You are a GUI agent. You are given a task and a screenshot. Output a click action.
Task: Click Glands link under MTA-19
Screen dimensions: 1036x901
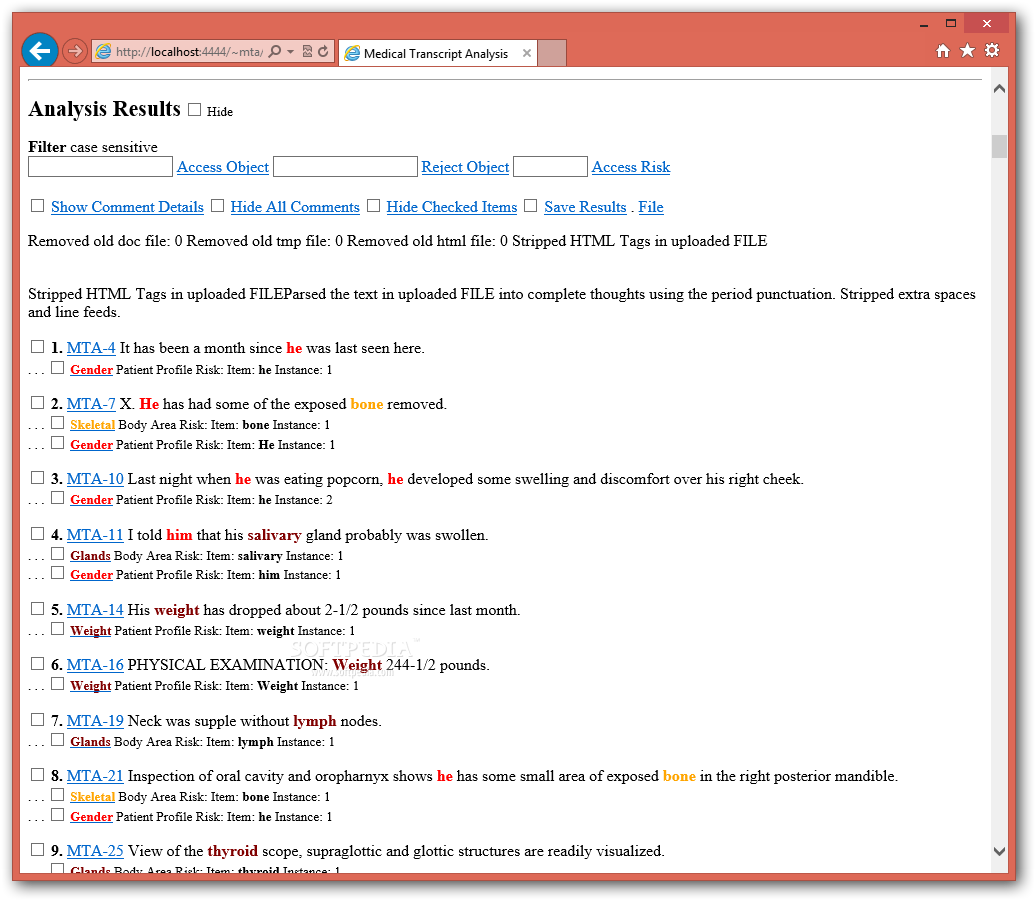point(91,742)
